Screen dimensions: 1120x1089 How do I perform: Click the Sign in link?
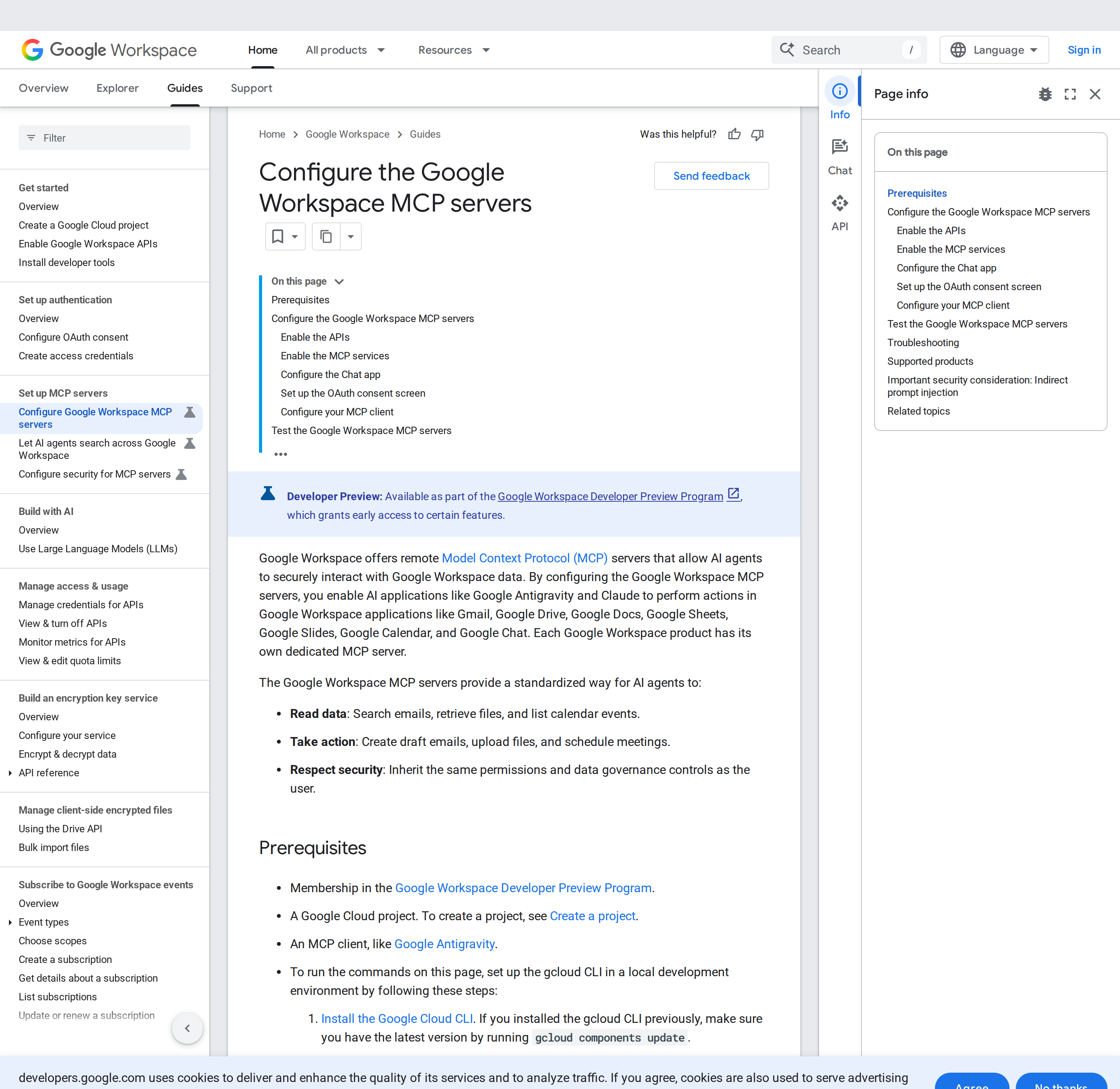1084,50
